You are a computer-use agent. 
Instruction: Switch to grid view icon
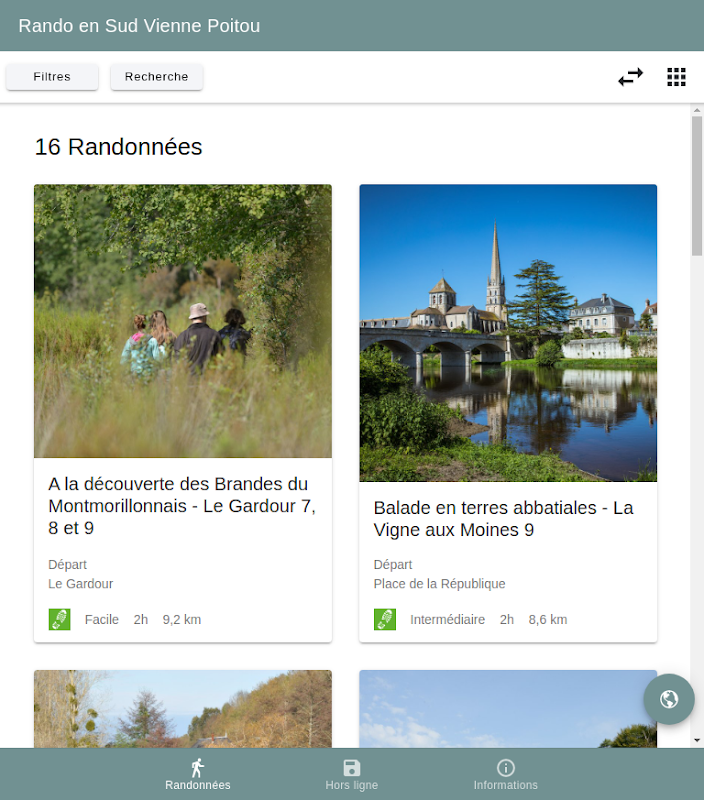pyautogui.click(x=676, y=77)
